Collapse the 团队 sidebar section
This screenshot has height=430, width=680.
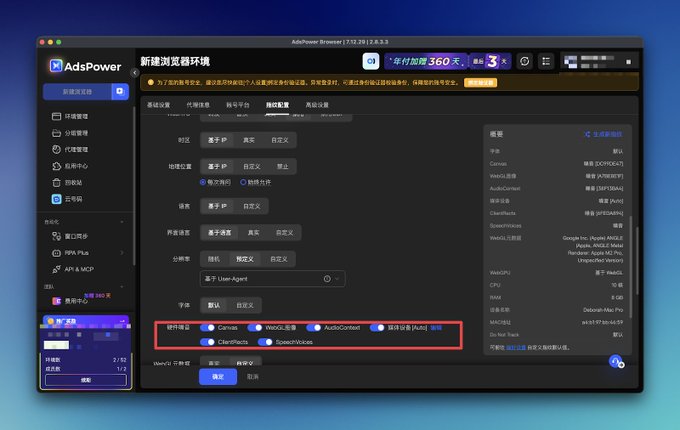(122, 287)
